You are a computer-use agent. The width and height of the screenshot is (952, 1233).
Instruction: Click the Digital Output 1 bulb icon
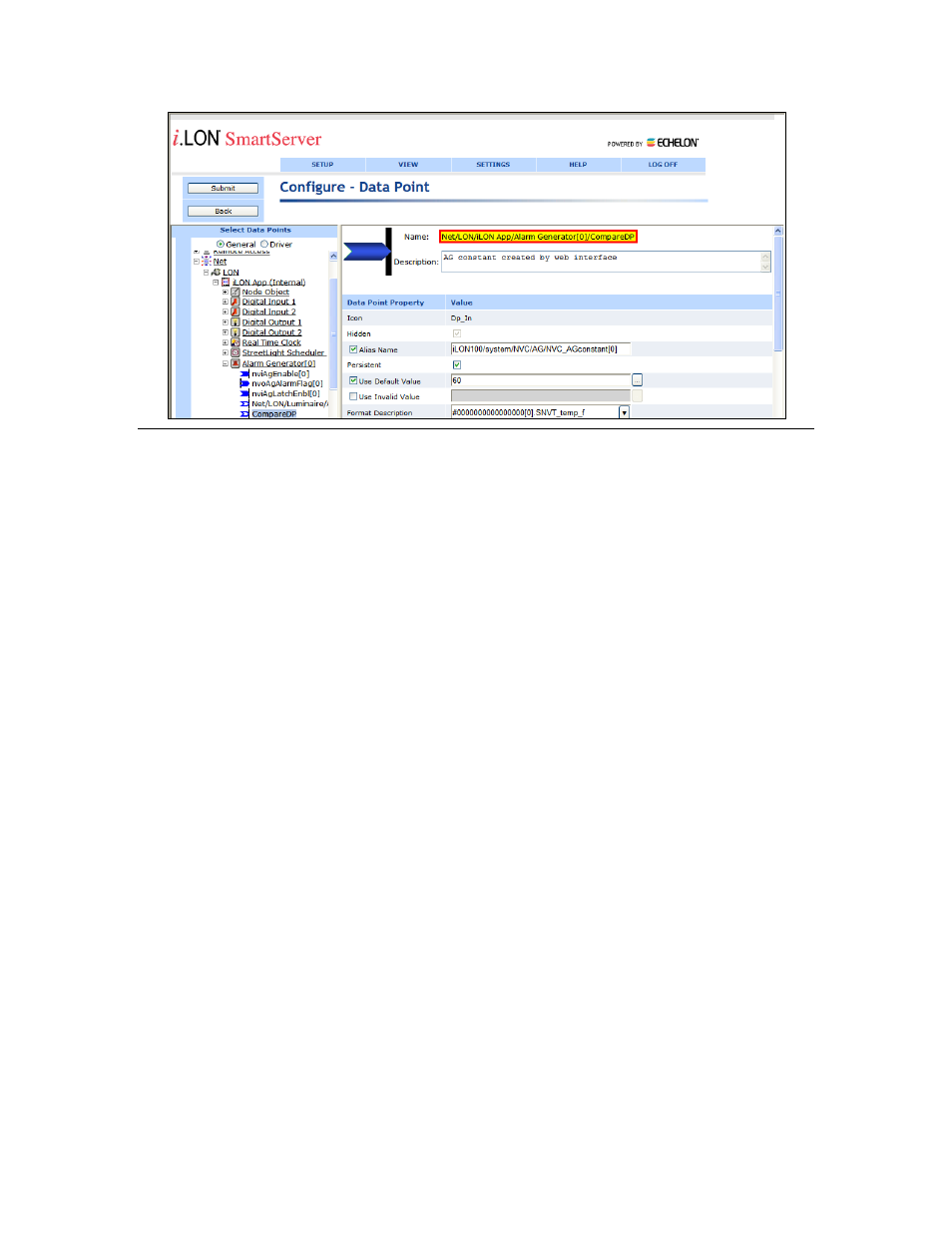(236, 321)
